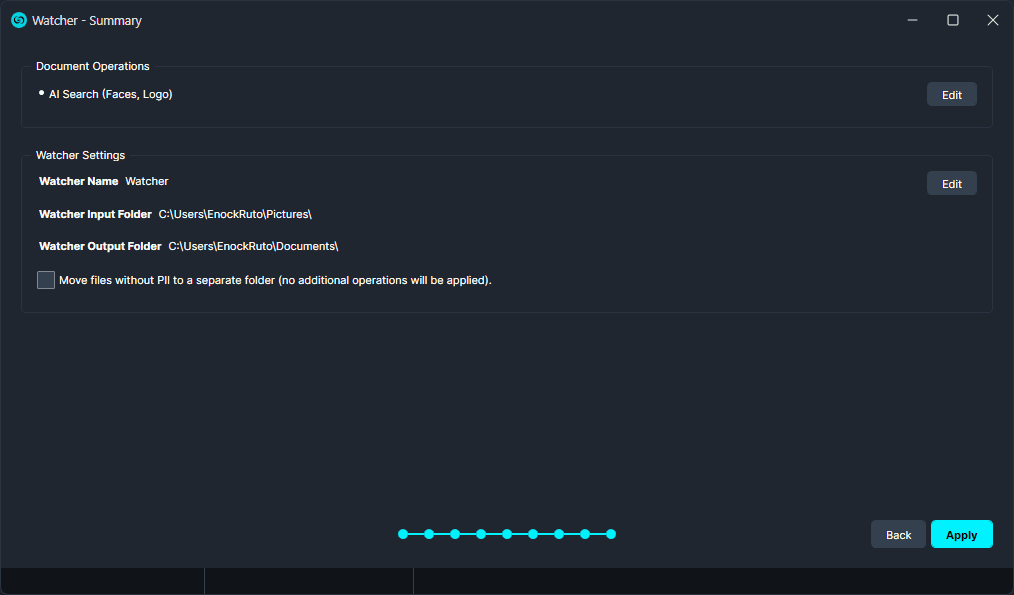Jump to the first step dot in progress indicator
1014x595 pixels.
coord(403,534)
